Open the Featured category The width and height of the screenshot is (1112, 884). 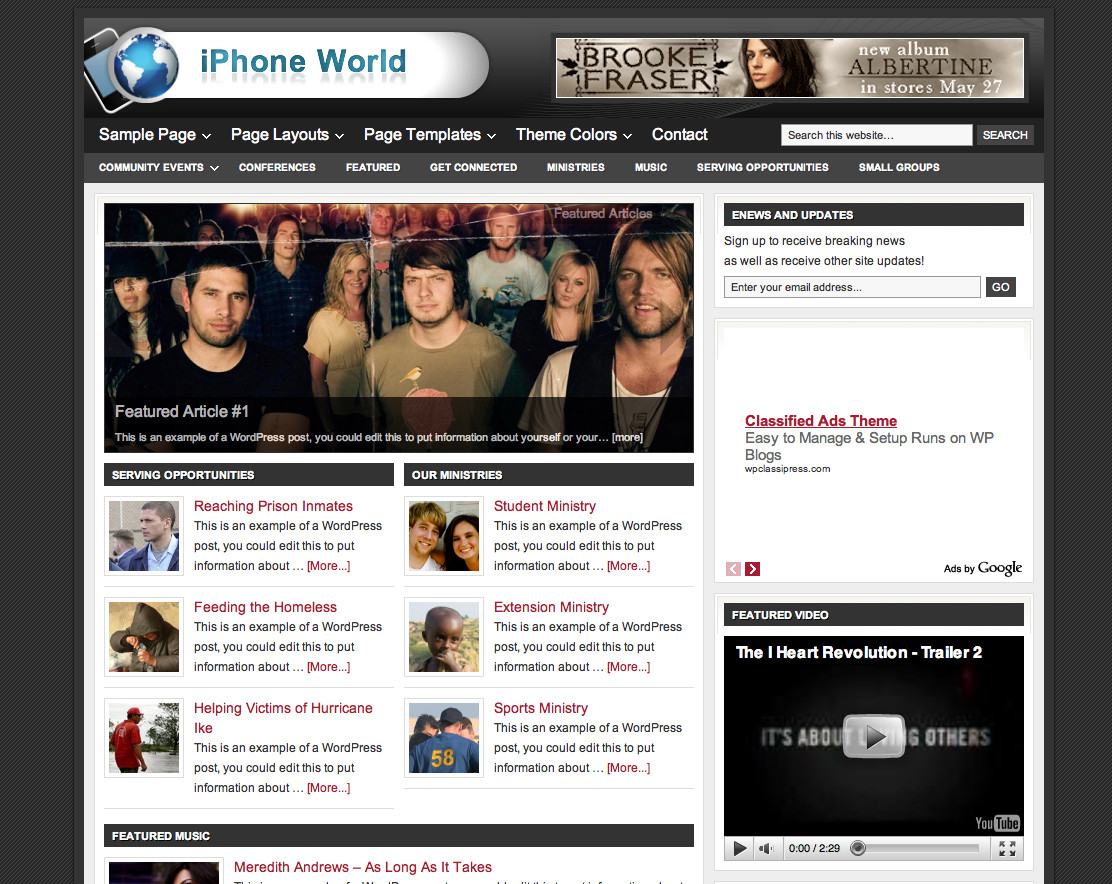coord(373,167)
